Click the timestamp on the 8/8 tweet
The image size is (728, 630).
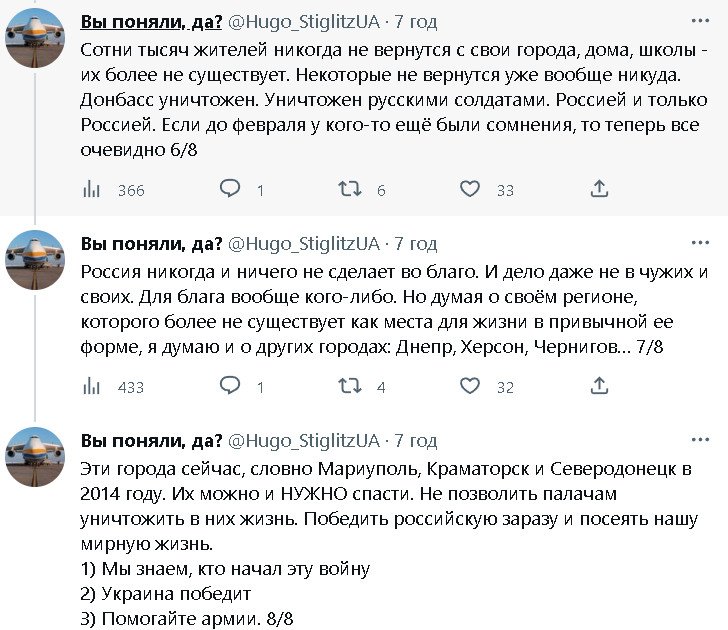click(x=416, y=440)
